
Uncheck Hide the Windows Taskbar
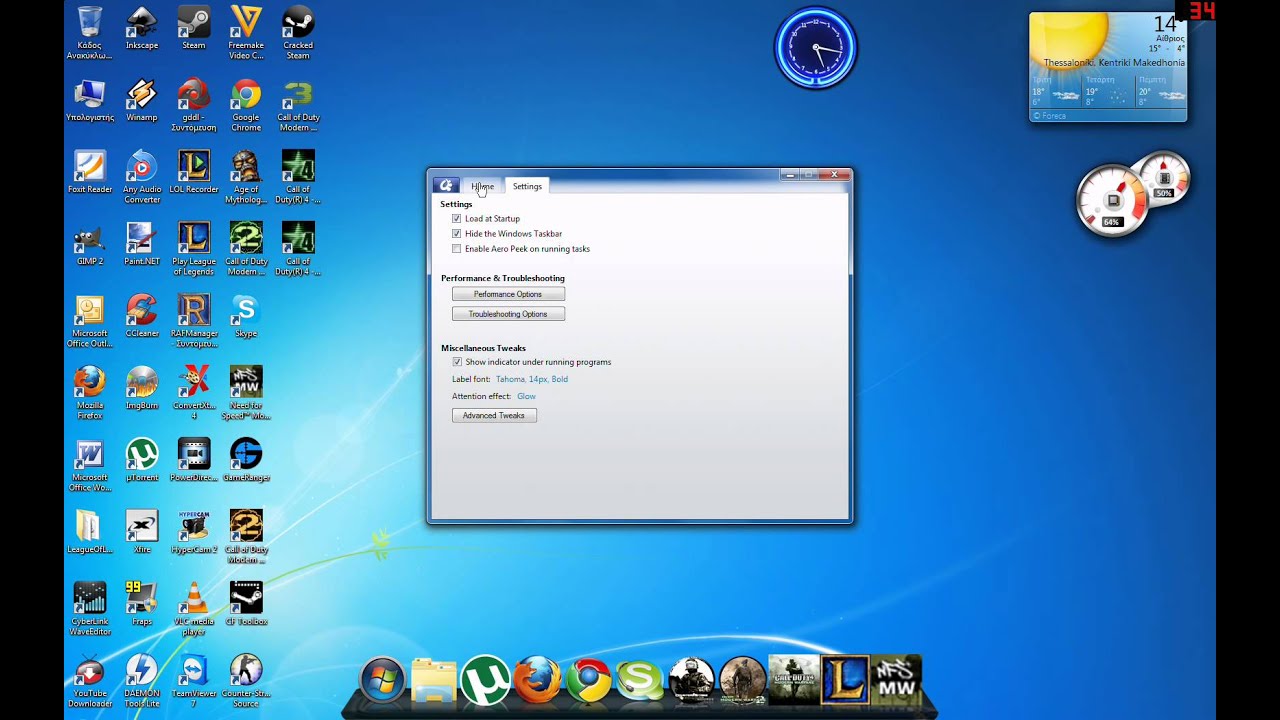(x=457, y=234)
